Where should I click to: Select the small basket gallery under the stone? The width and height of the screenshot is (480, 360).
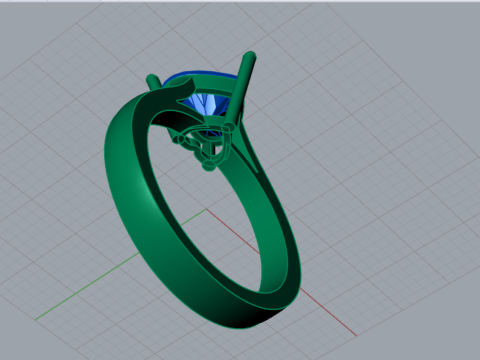(205, 147)
